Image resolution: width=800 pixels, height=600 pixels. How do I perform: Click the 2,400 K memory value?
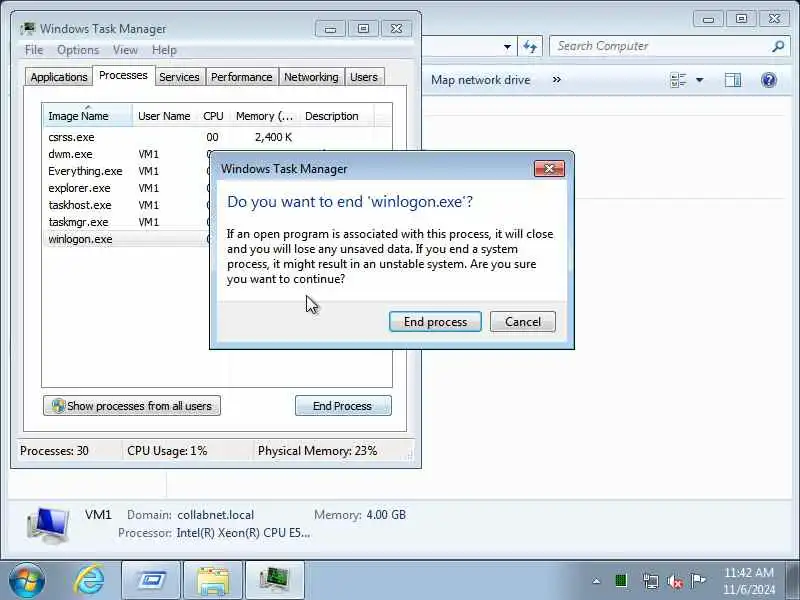273,137
